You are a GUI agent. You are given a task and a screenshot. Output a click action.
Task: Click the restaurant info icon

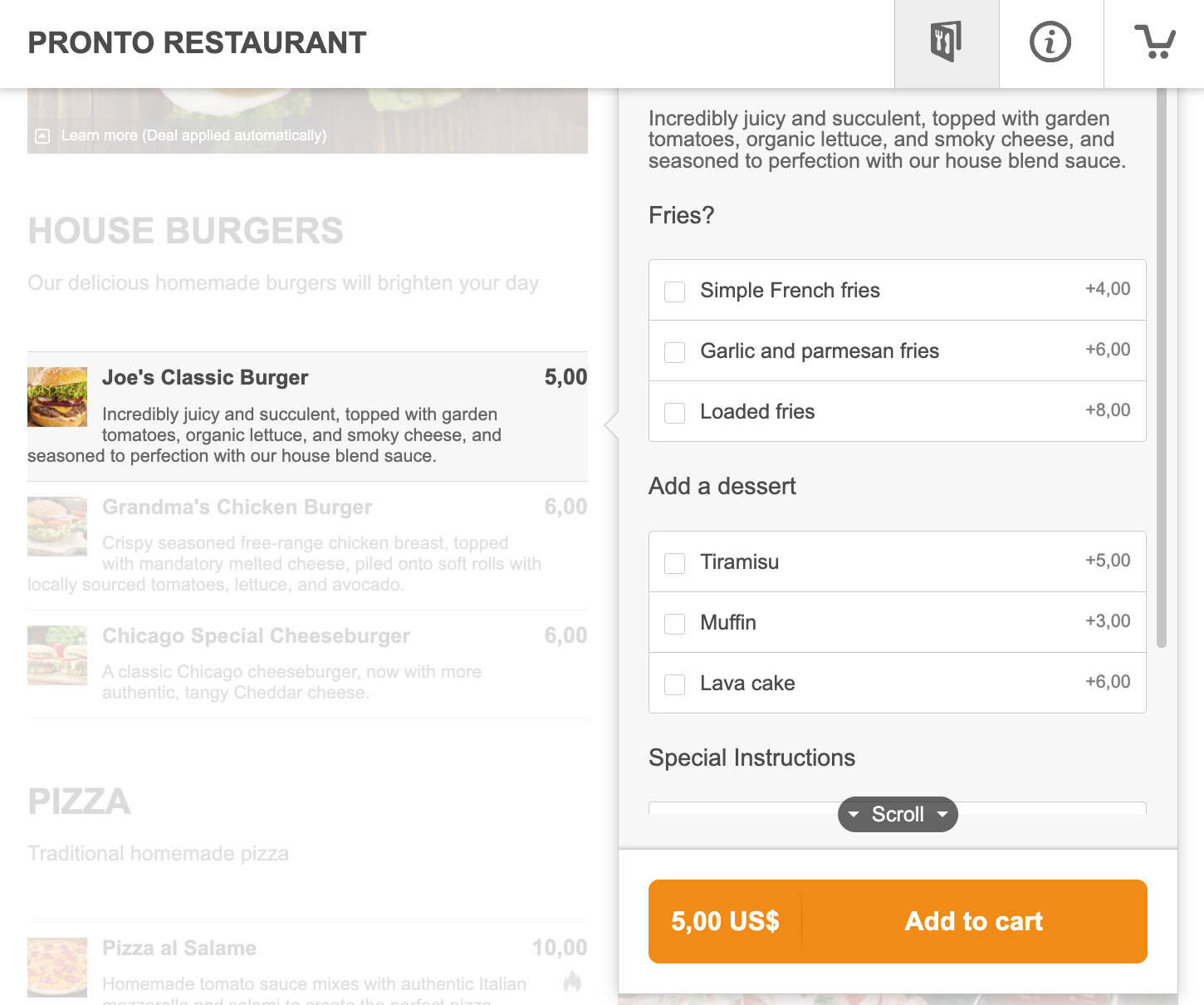(x=1051, y=43)
